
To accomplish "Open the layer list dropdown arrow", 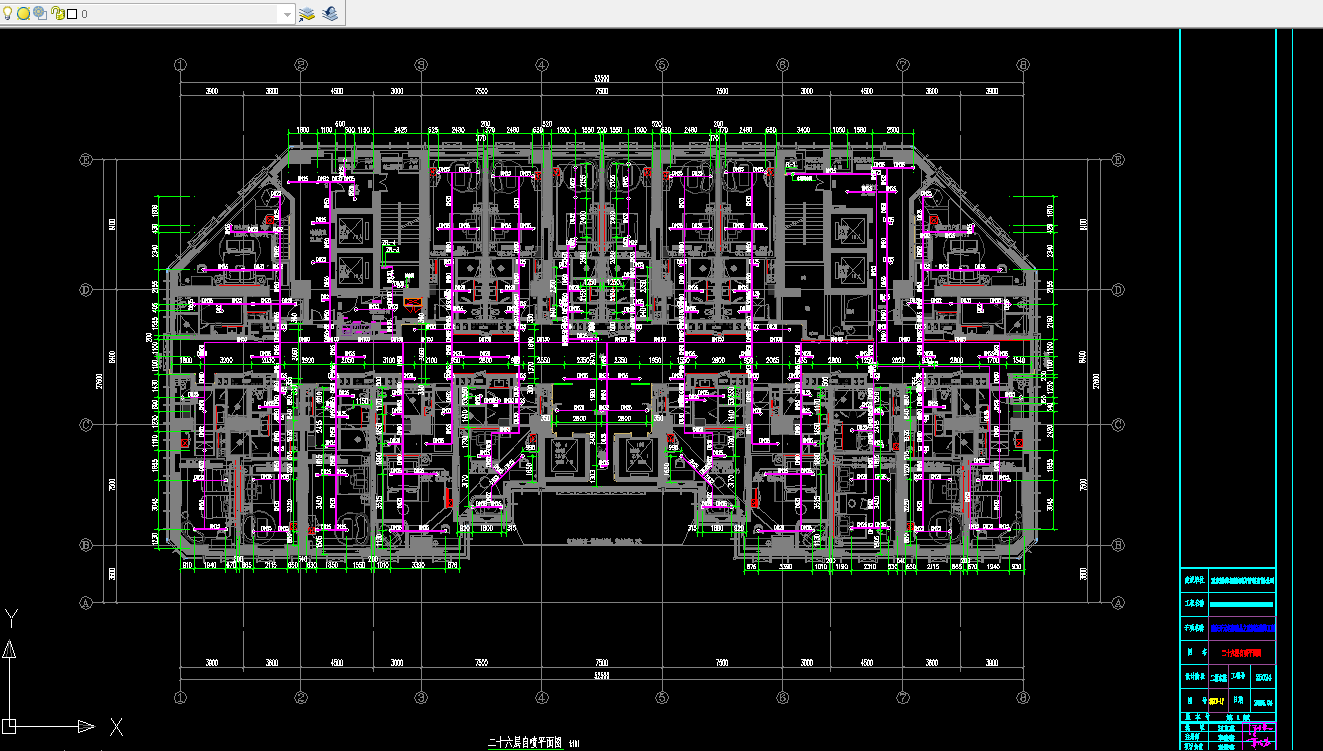I will pyautogui.click(x=288, y=15).
